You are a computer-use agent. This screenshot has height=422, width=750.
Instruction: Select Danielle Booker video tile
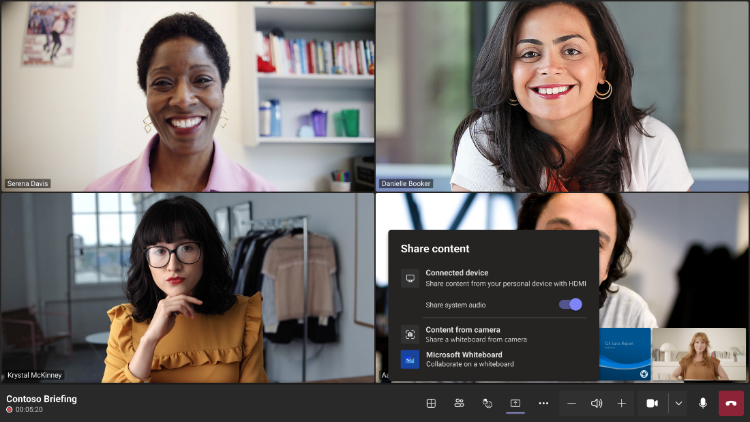coord(562,96)
